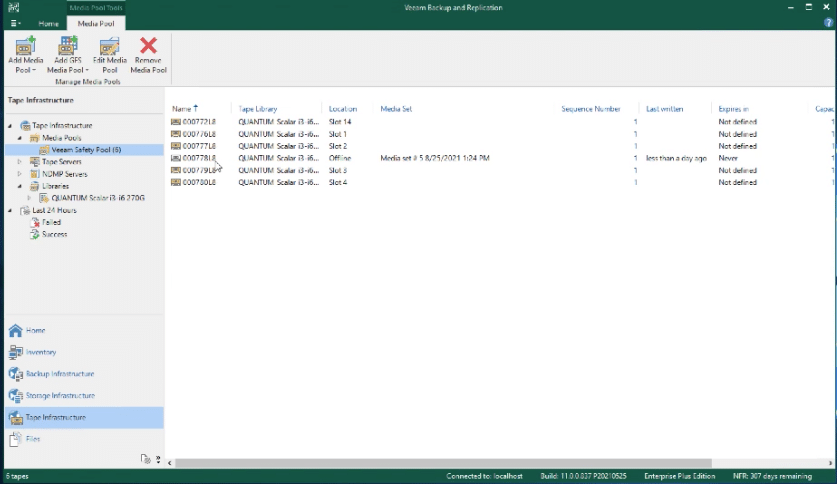Click the Edit Media Pool icon
837x484 pixels.
coord(109,46)
